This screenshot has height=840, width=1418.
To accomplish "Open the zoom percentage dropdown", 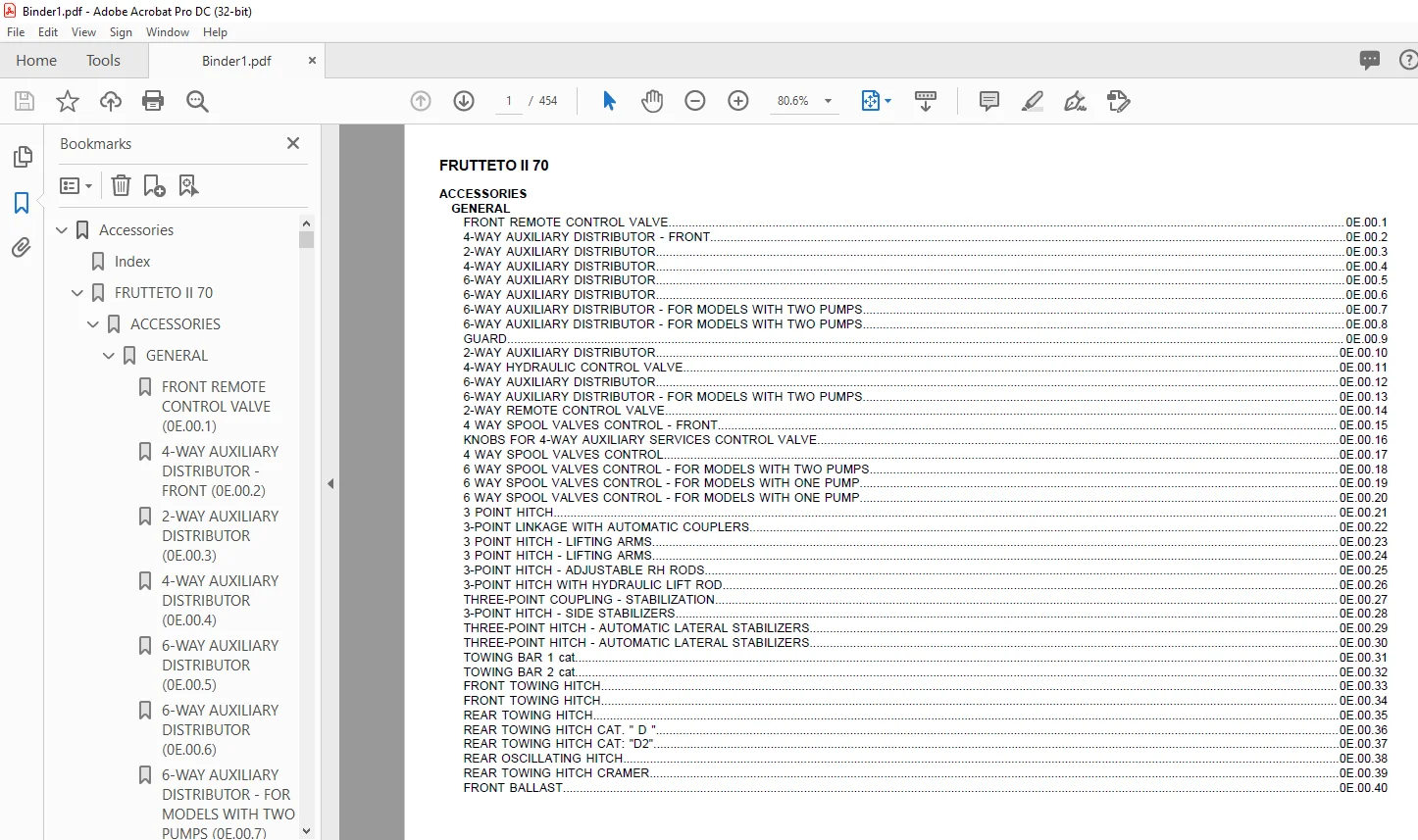I will (x=828, y=101).
